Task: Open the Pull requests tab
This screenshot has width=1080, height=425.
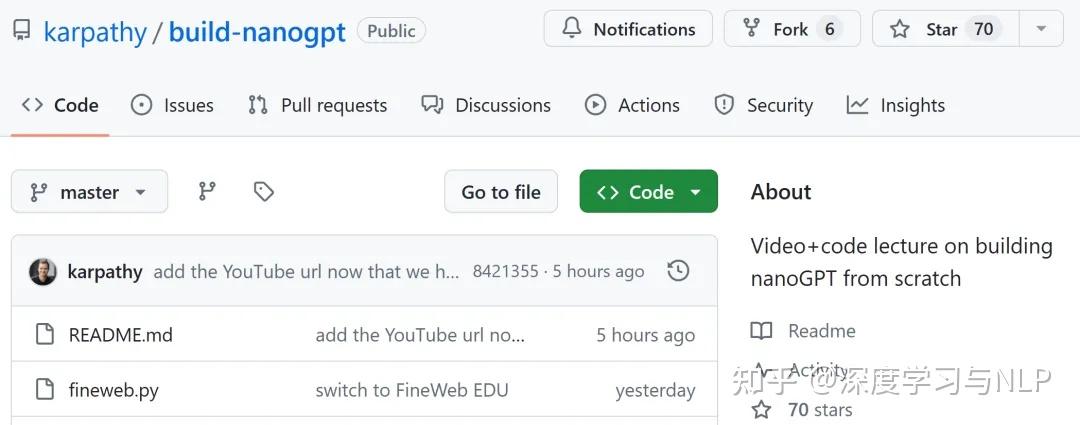Action: coord(317,105)
